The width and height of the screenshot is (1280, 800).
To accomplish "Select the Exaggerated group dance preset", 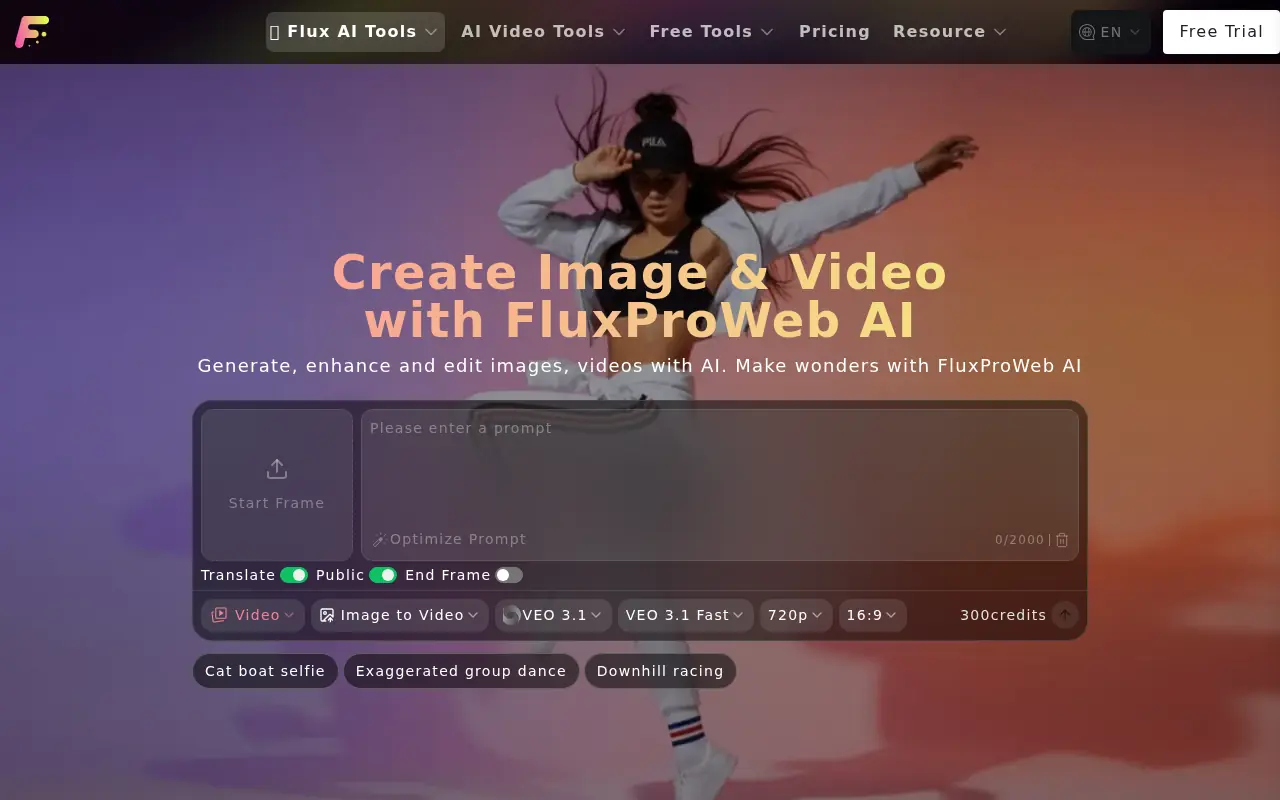I will pyautogui.click(x=461, y=671).
